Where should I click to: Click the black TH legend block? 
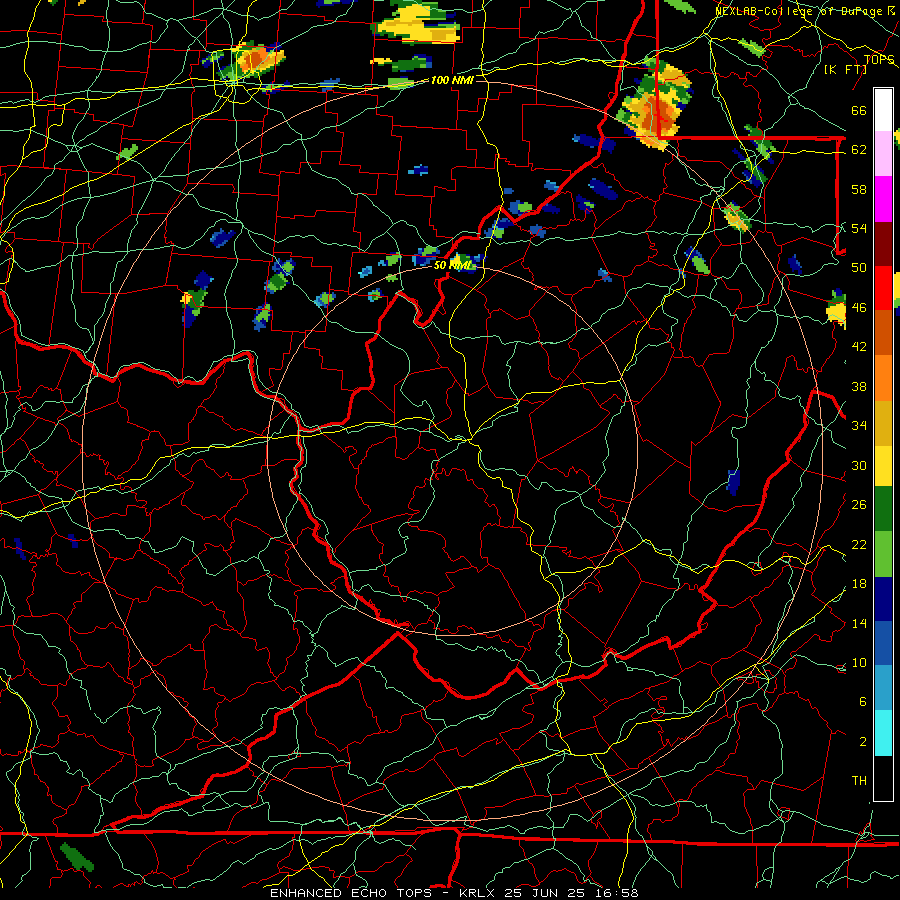pos(883,778)
